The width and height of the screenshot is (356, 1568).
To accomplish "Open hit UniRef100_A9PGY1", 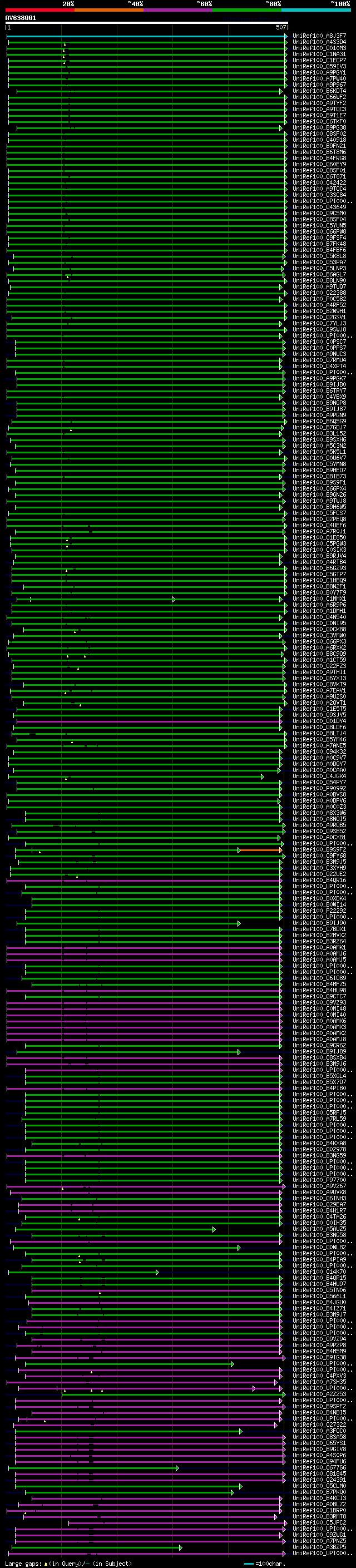I will coord(319,72).
